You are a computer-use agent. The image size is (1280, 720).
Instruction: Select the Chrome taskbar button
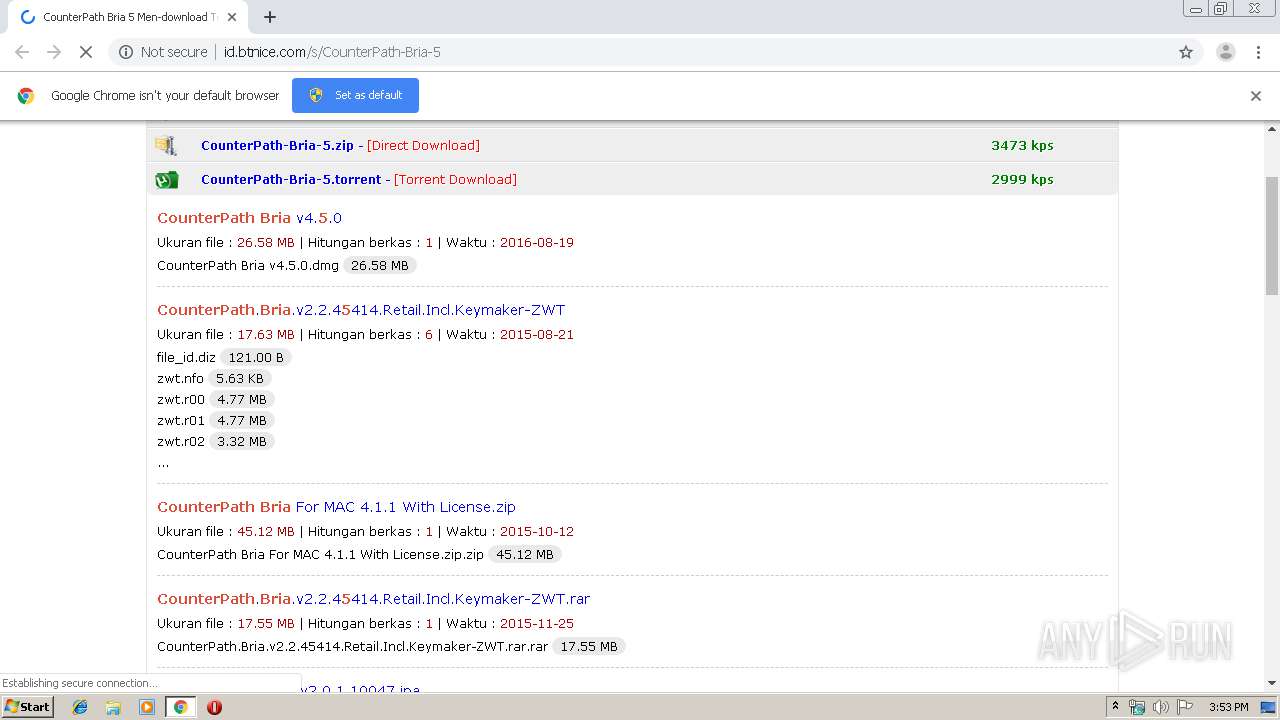point(180,707)
